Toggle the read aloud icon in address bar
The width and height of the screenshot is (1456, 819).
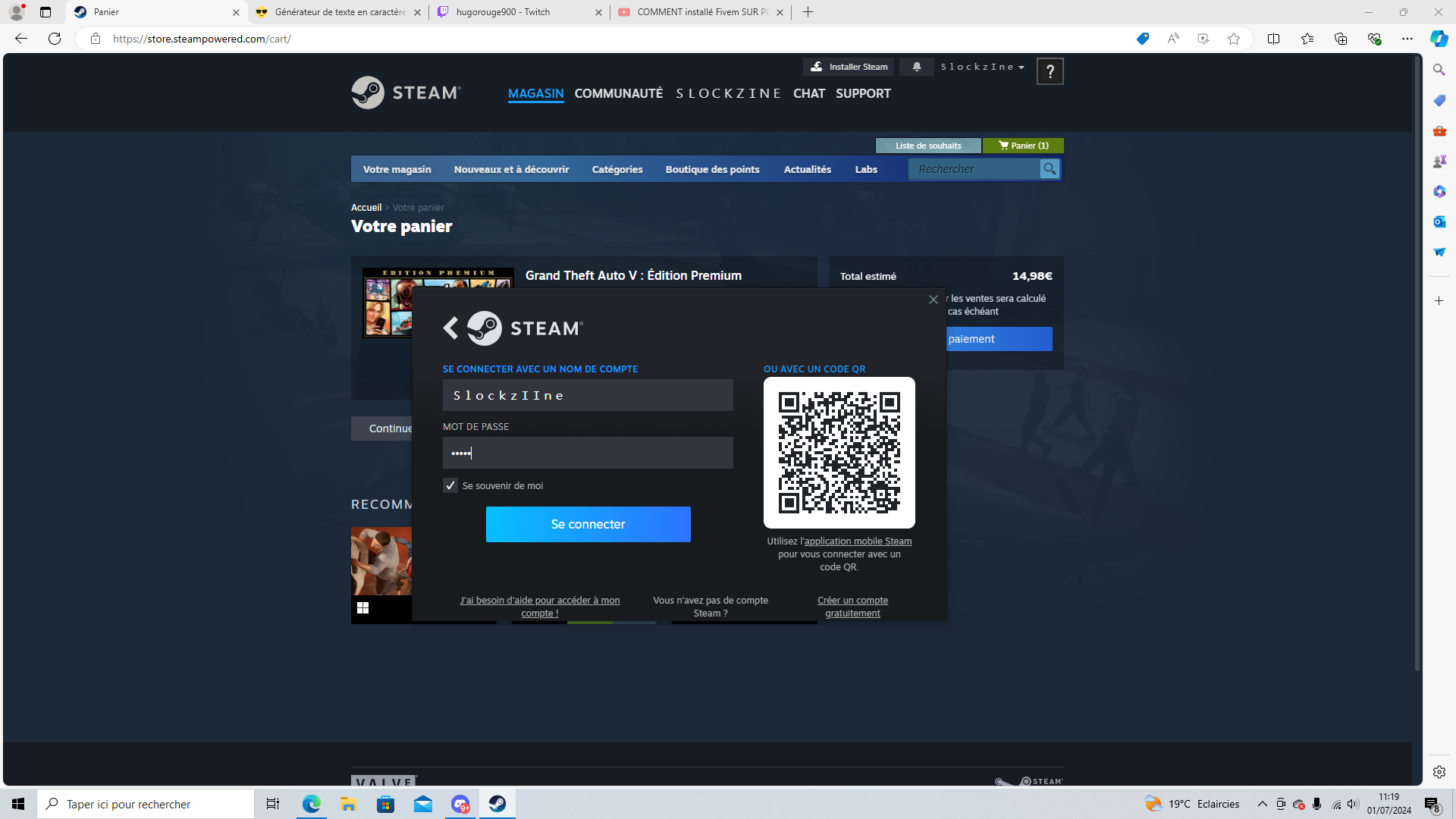click(x=1173, y=39)
